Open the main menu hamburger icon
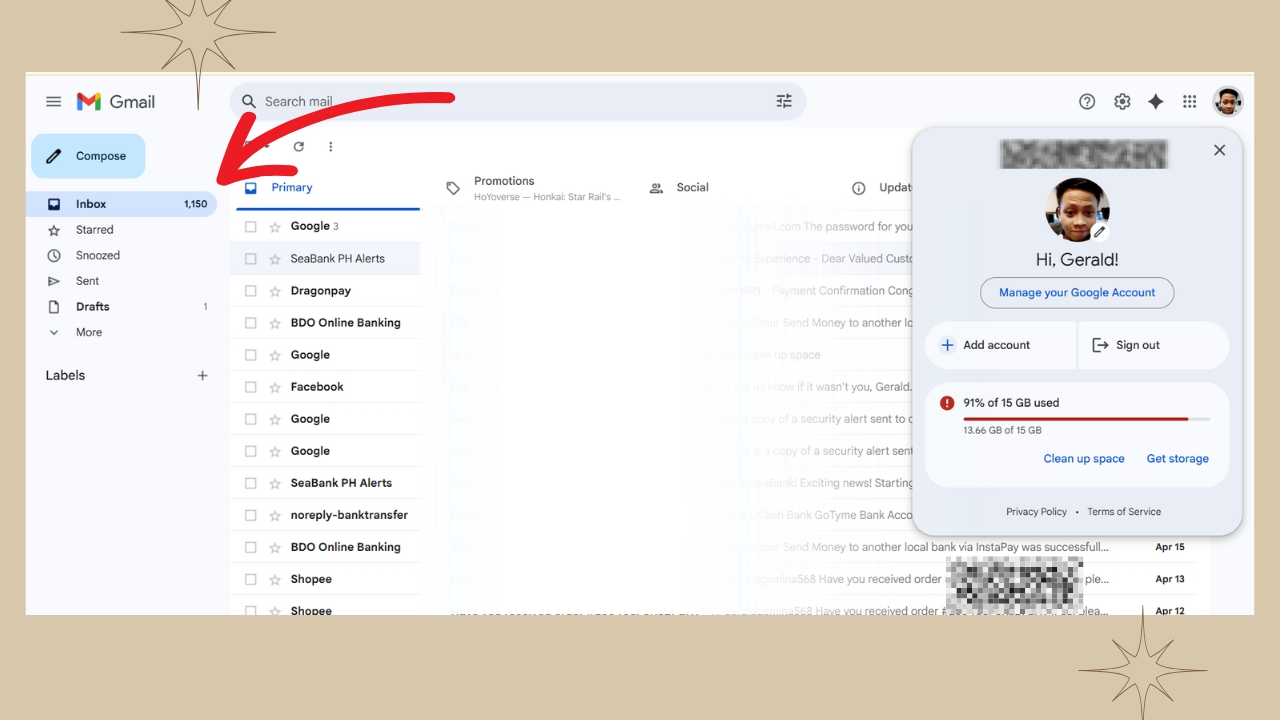The image size is (1280, 720). click(x=54, y=102)
